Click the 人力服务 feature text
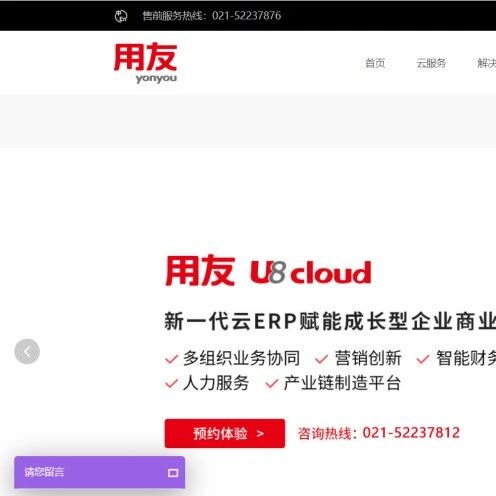Screen dimensions: 496x496 click(x=216, y=383)
